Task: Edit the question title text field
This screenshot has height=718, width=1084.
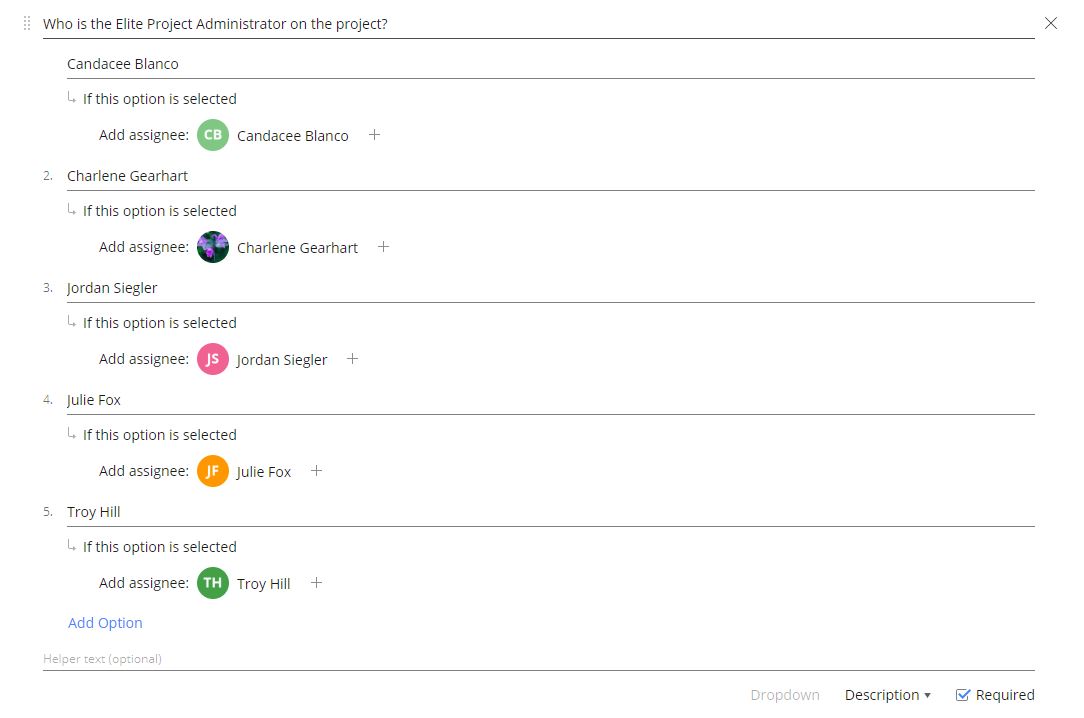Action: [x=538, y=24]
